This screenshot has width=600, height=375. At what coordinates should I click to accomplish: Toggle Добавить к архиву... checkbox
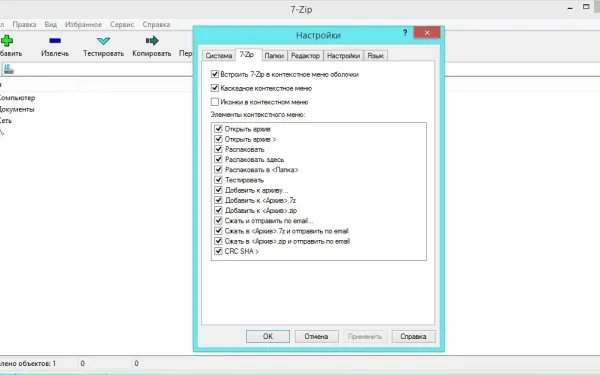218,190
